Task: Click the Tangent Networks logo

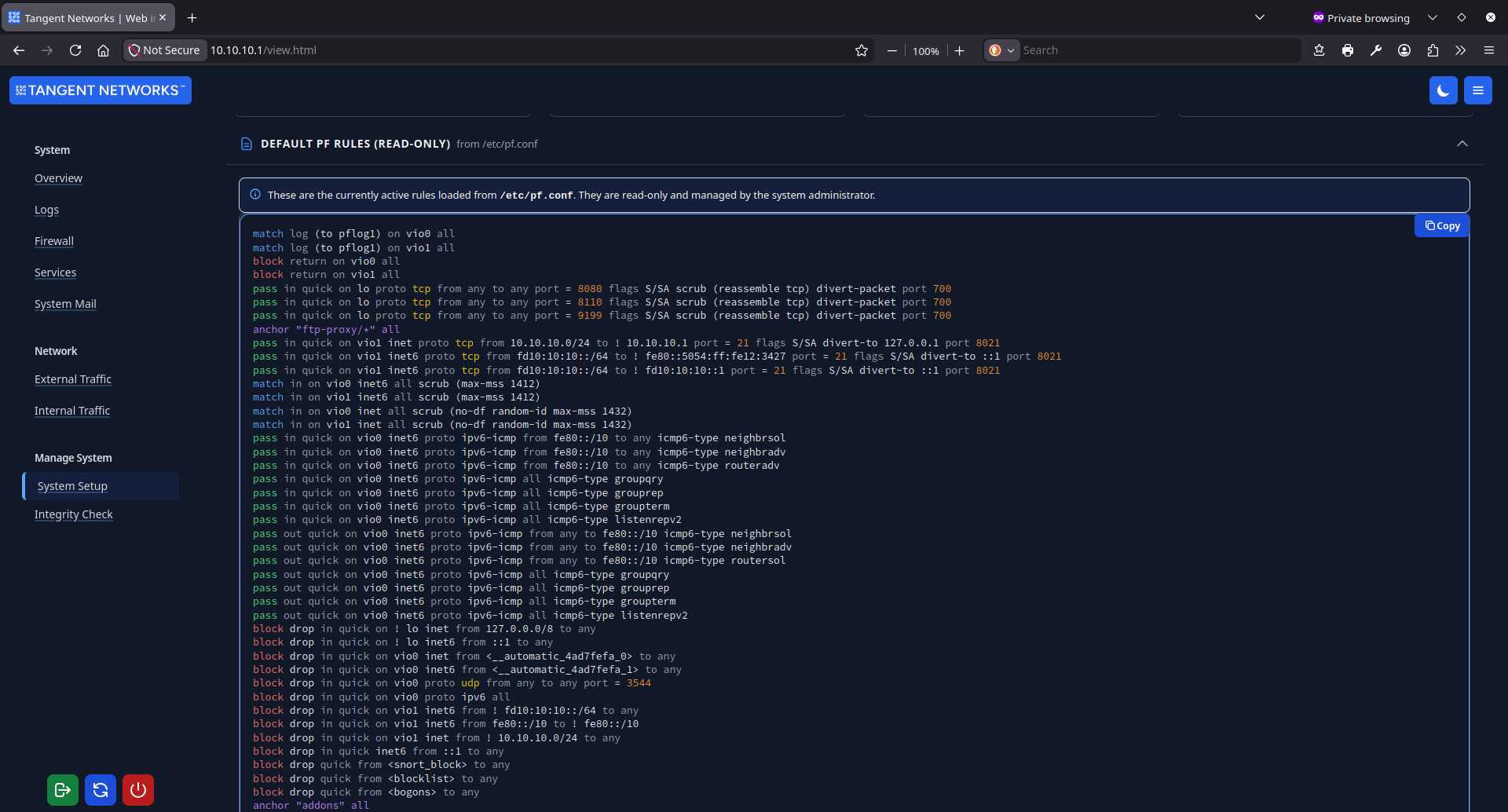Action: pos(100,90)
